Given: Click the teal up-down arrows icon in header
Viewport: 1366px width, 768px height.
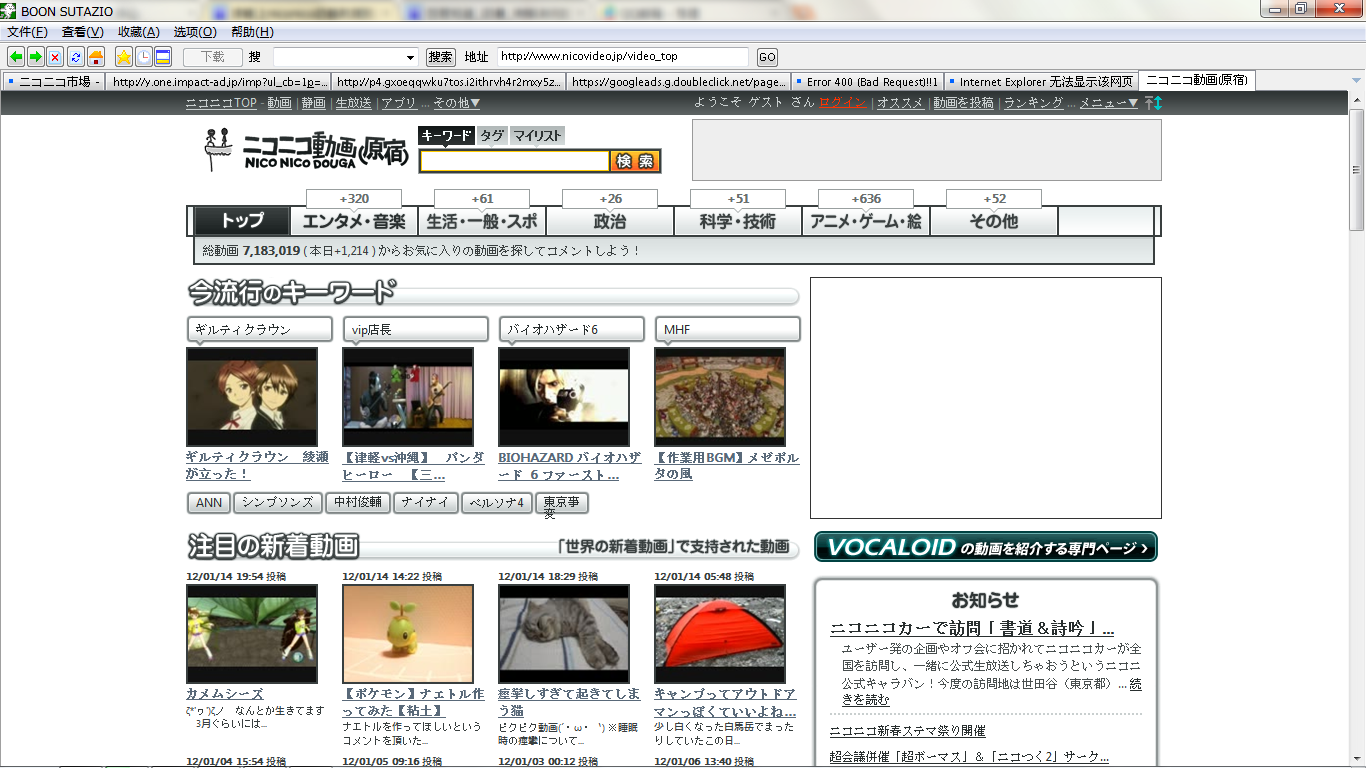Looking at the screenshot, I should (1153, 103).
